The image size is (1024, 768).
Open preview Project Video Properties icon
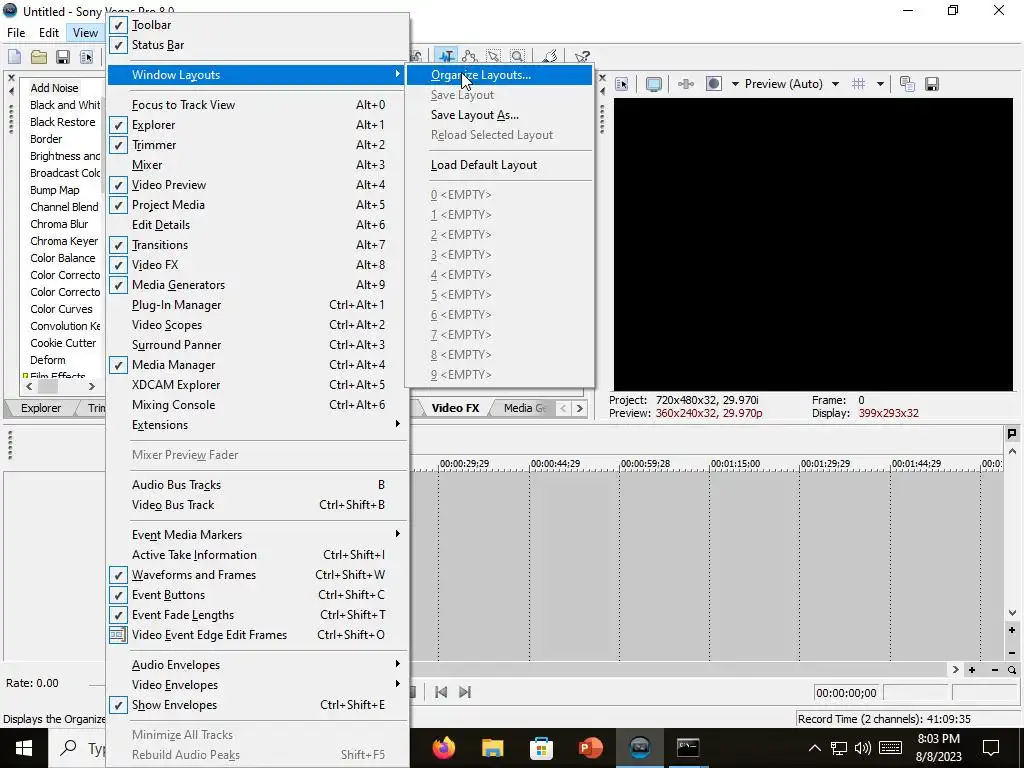(x=622, y=84)
